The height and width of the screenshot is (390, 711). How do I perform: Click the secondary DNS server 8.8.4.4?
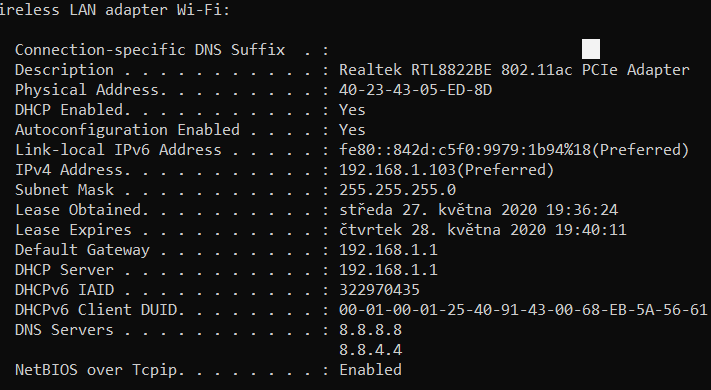pos(370,350)
